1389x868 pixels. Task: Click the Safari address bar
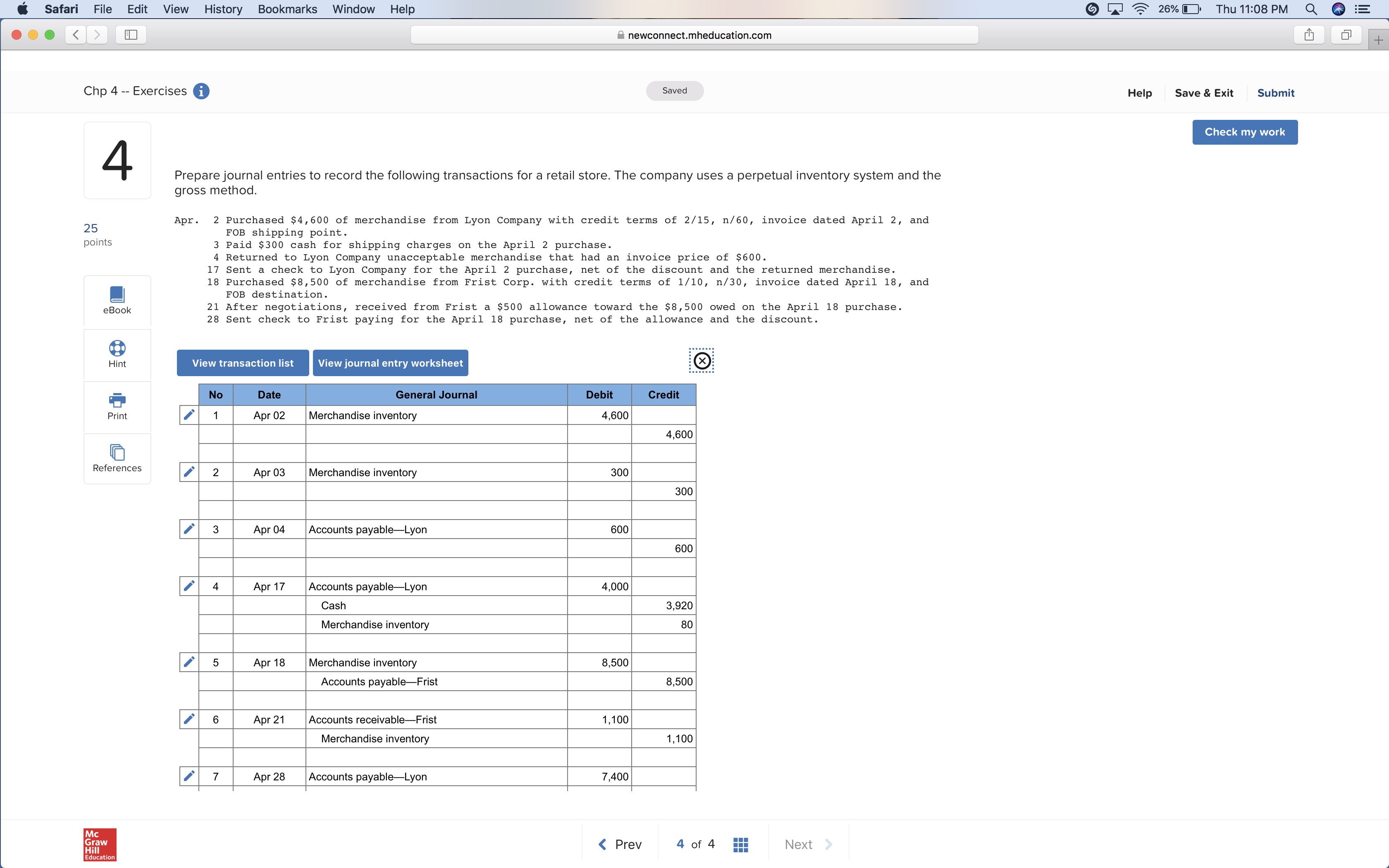click(x=694, y=35)
